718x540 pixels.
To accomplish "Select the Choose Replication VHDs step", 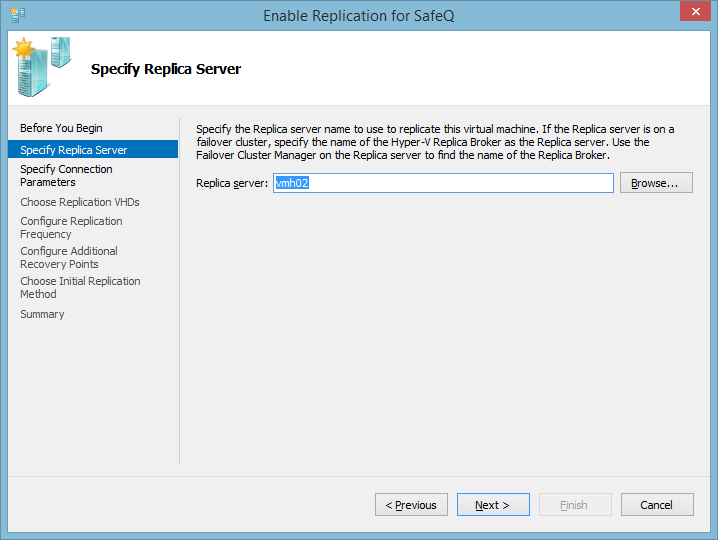I will 80,202.
